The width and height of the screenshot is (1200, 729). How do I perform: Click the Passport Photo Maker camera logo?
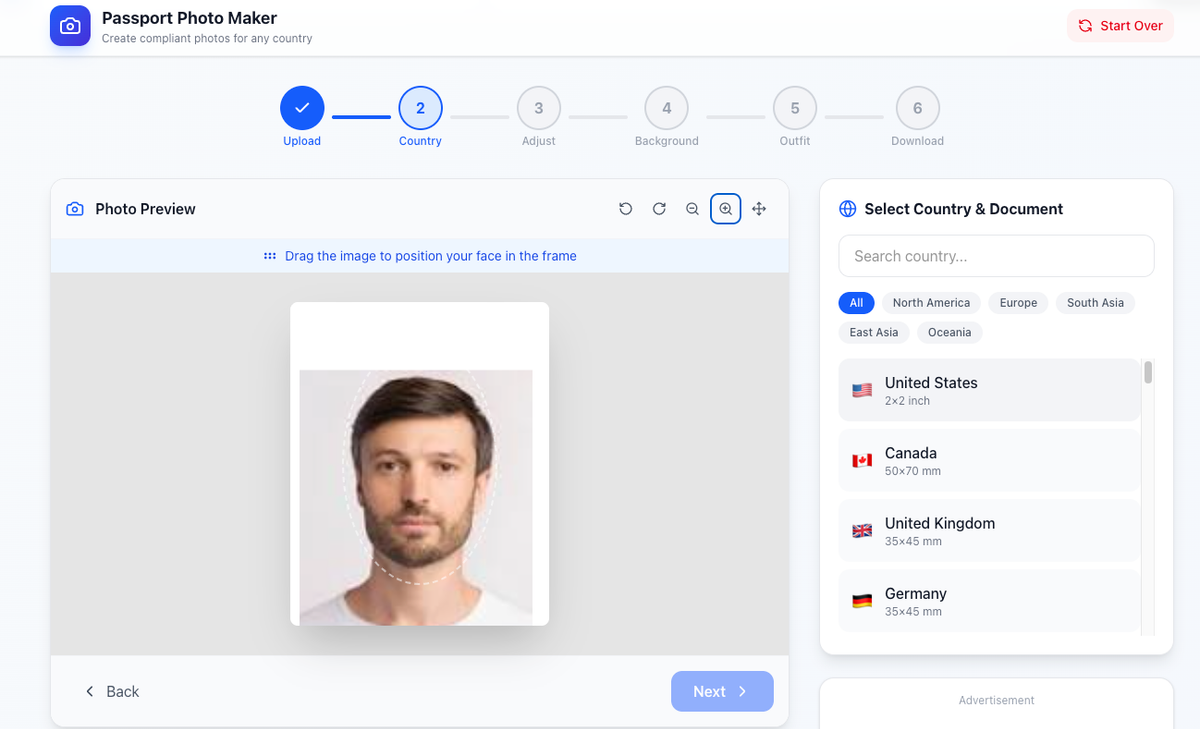coord(70,26)
